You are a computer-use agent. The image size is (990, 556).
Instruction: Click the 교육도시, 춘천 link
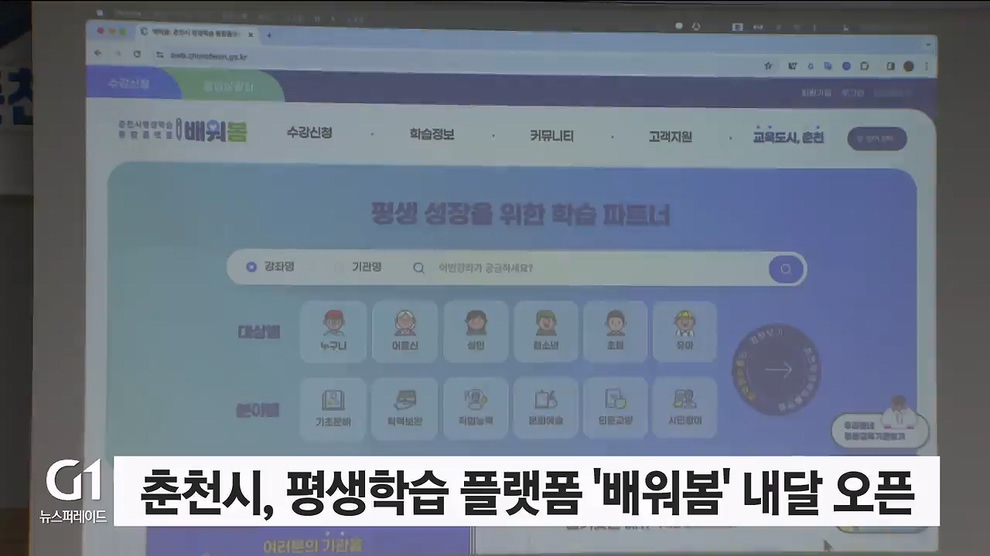tap(788, 138)
